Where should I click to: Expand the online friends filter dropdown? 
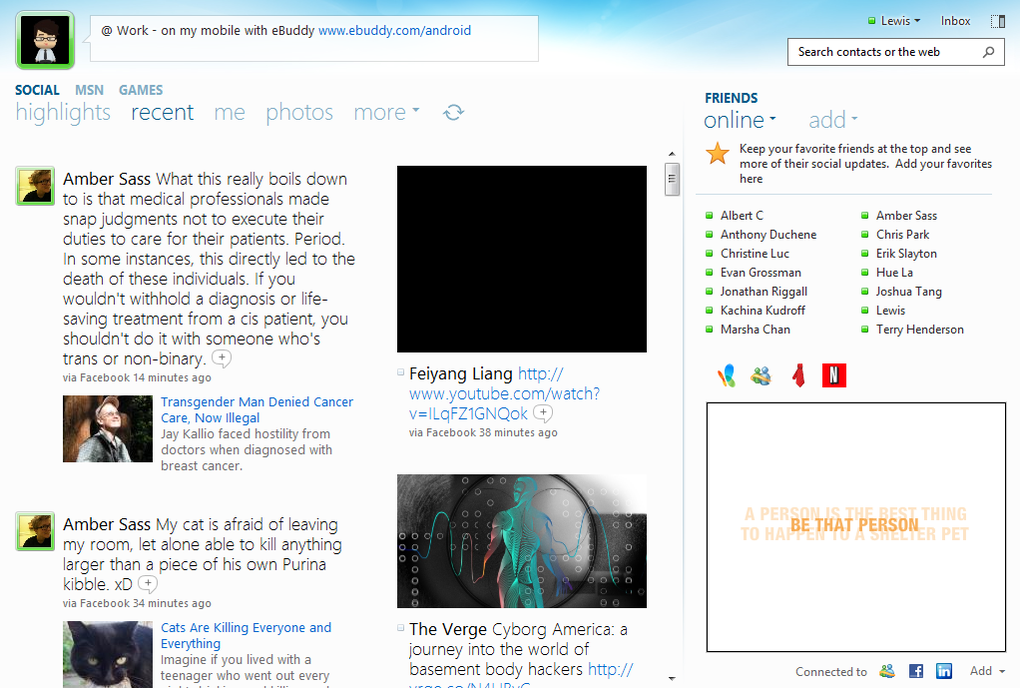tap(740, 120)
